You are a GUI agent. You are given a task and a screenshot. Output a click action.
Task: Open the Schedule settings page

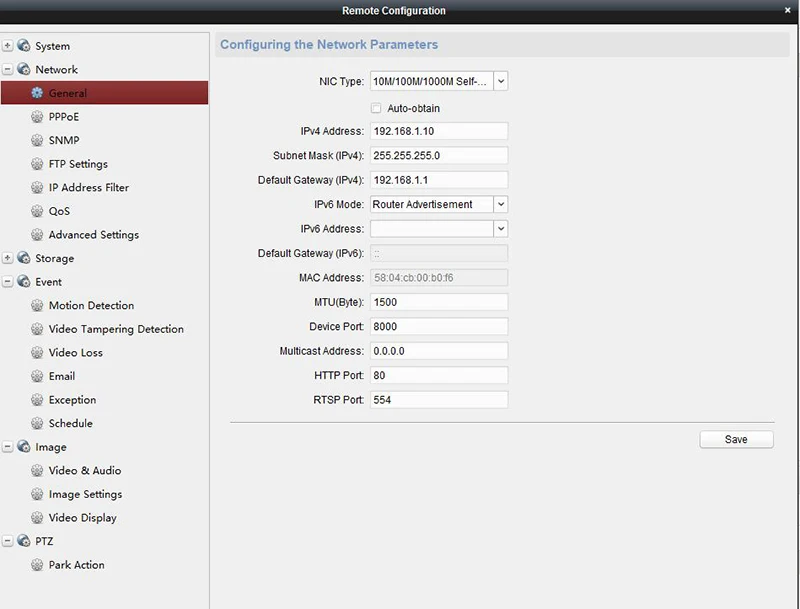[x=70, y=423]
